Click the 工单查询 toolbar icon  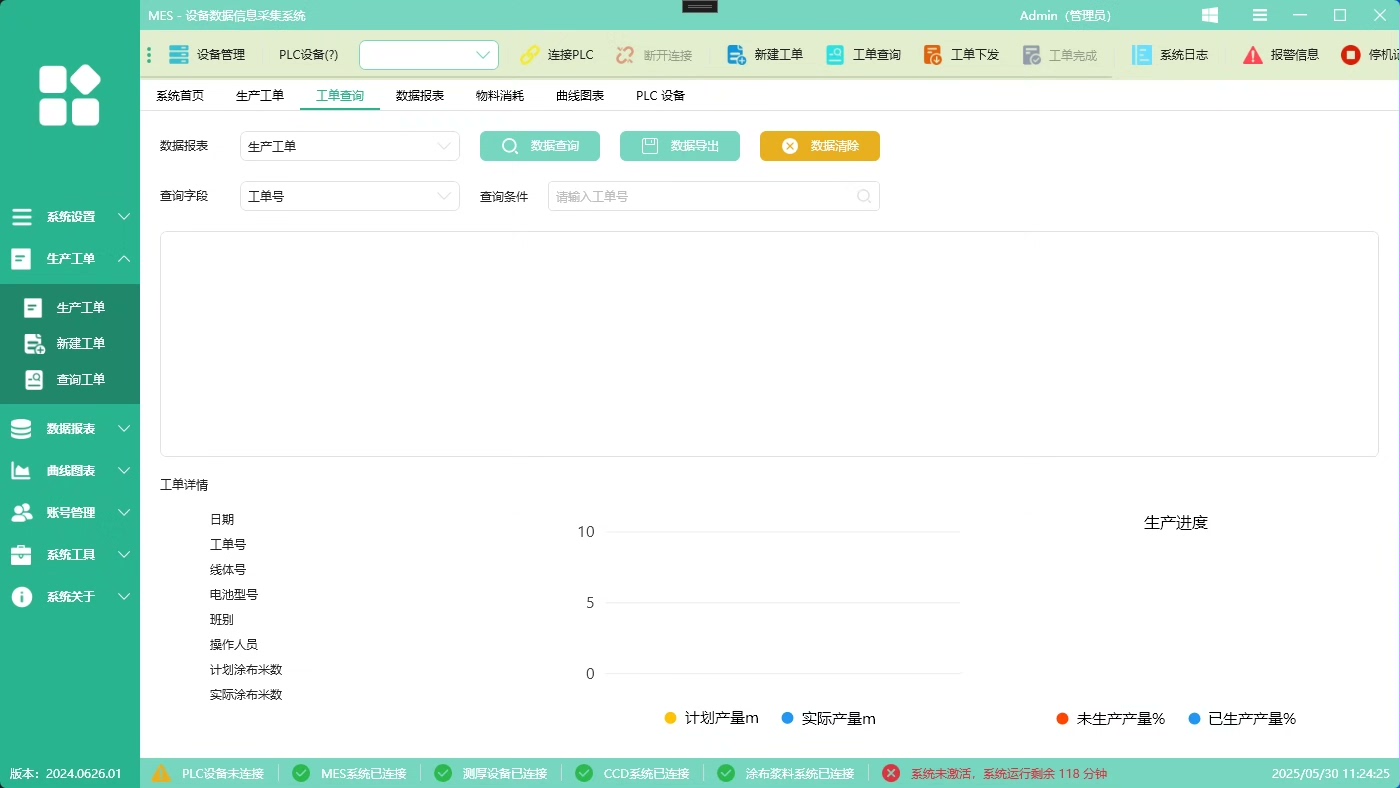click(835, 55)
